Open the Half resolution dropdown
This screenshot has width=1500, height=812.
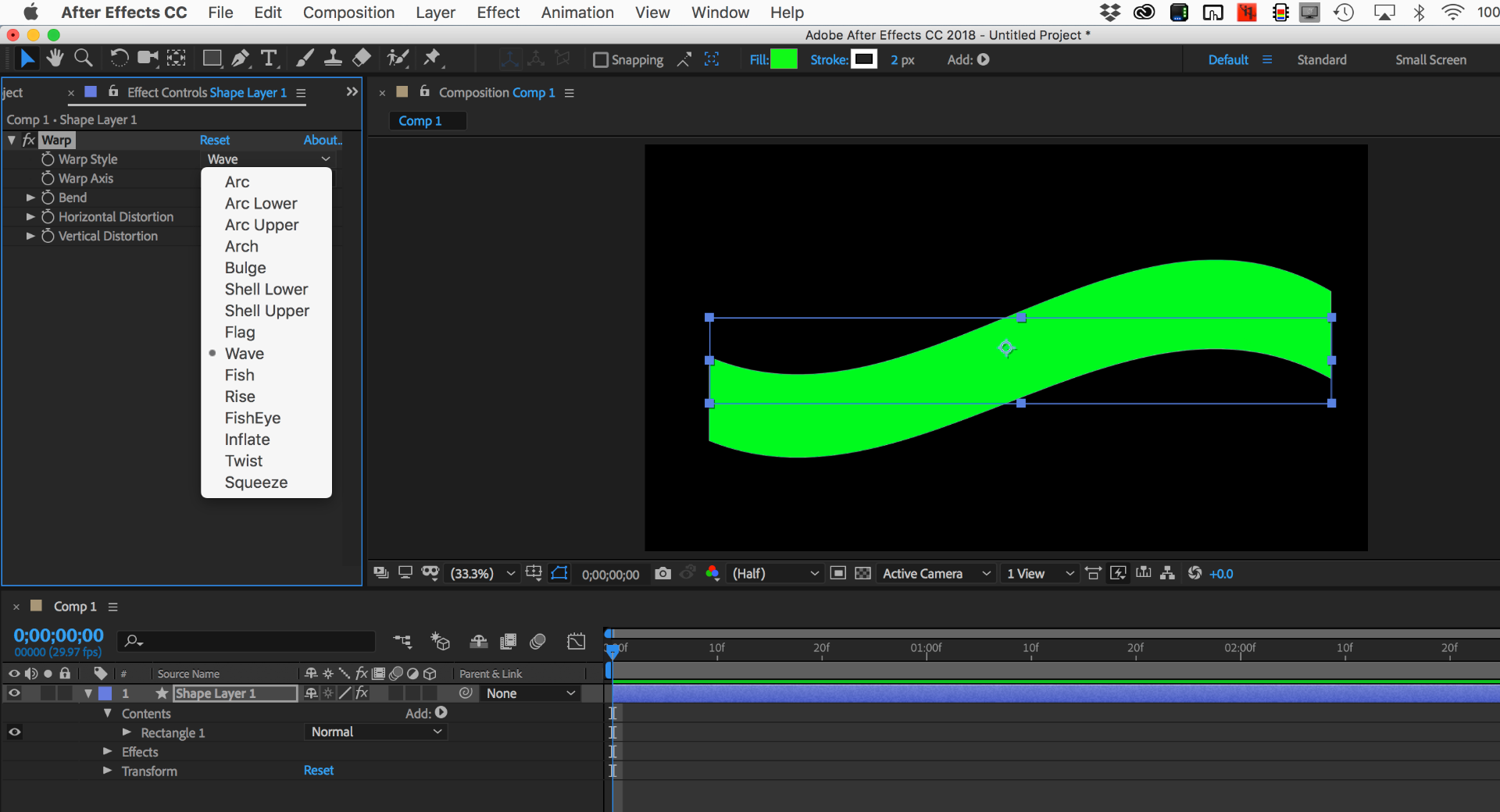(774, 574)
